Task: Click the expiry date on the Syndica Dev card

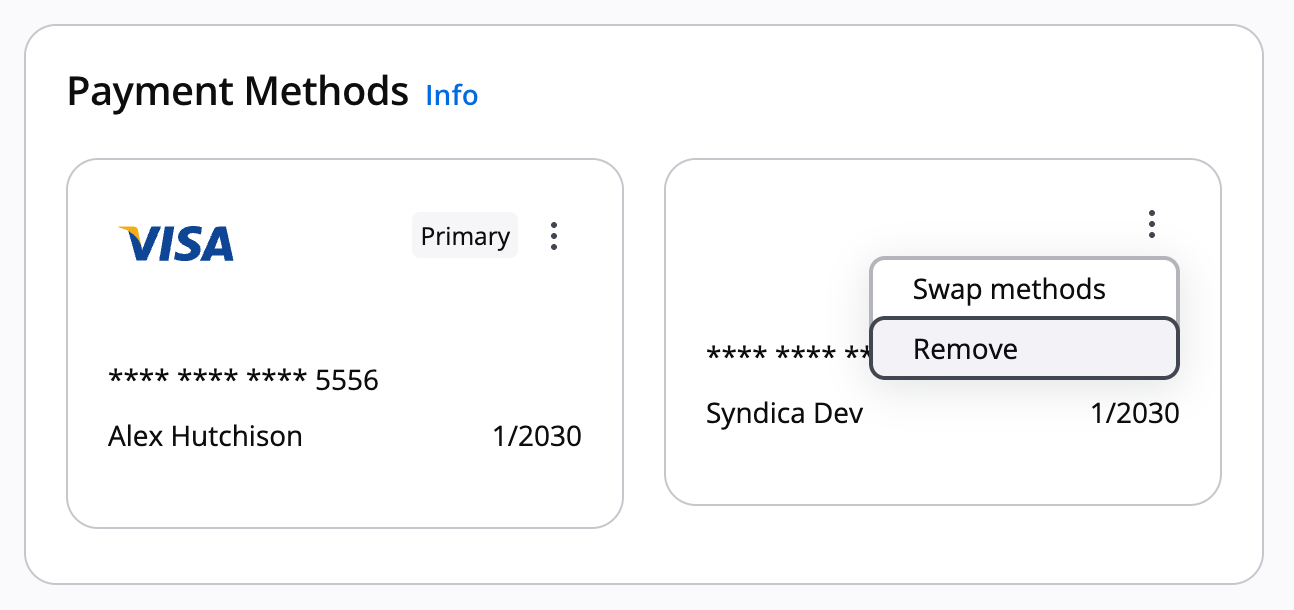Action: pyautogui.click(x=1137, y=412)
